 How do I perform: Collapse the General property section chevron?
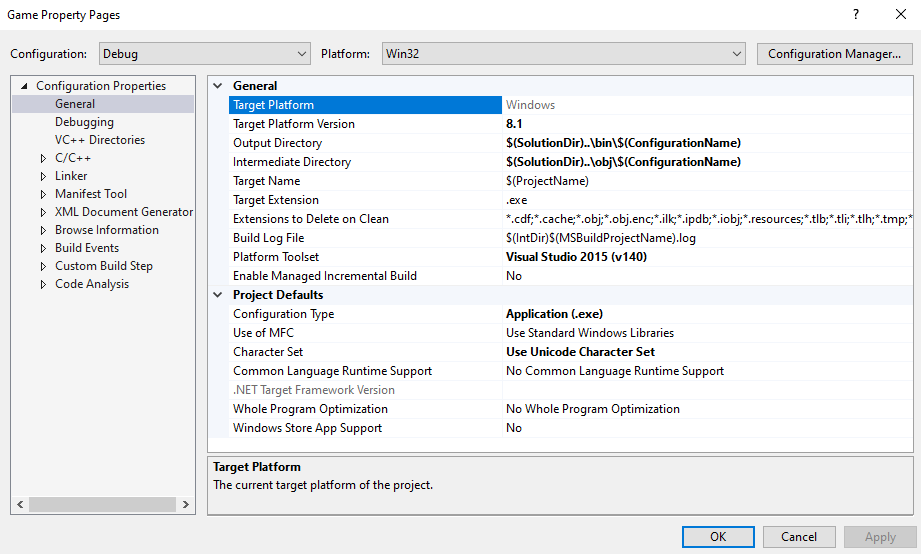coord(218,86)
